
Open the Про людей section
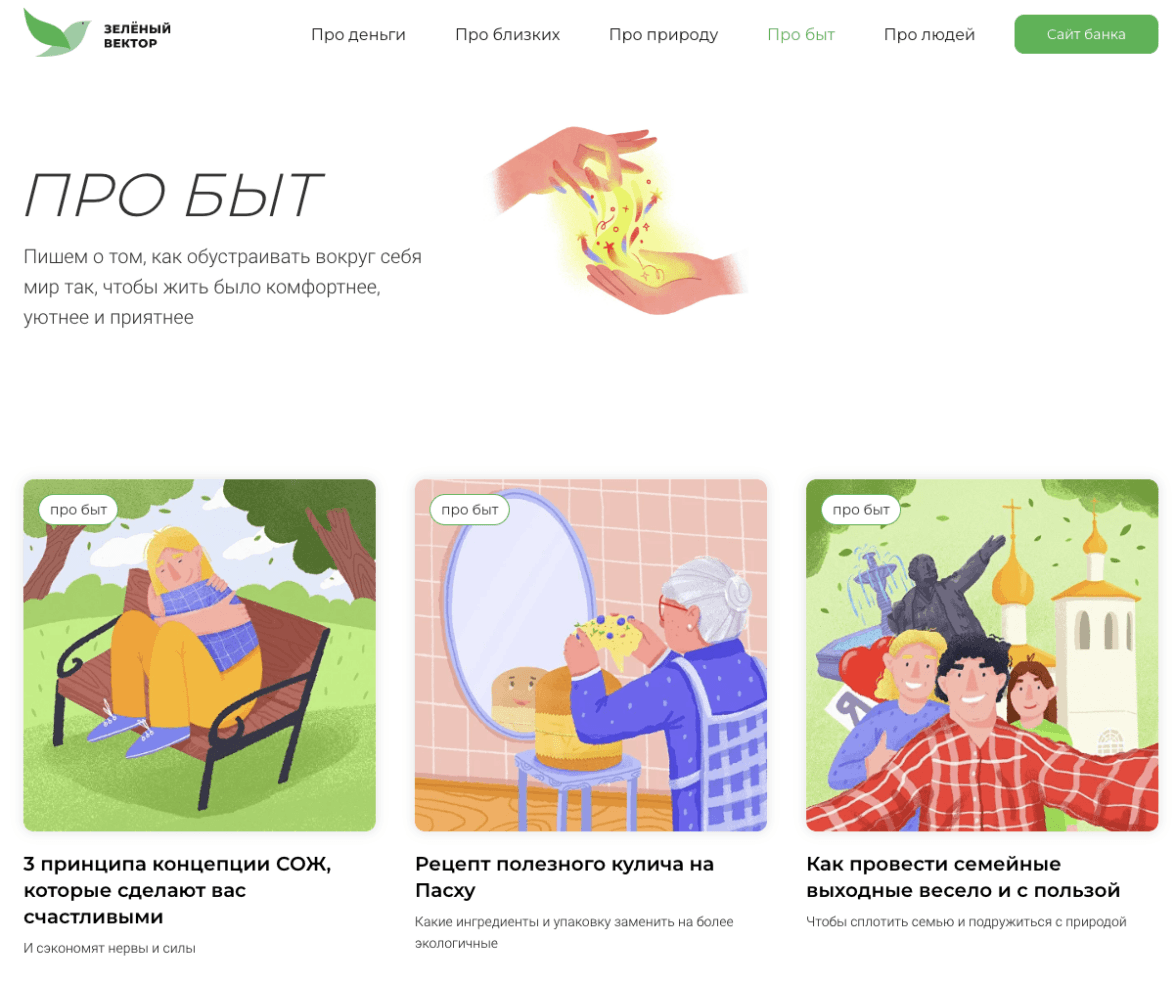[x=929, y=34]
